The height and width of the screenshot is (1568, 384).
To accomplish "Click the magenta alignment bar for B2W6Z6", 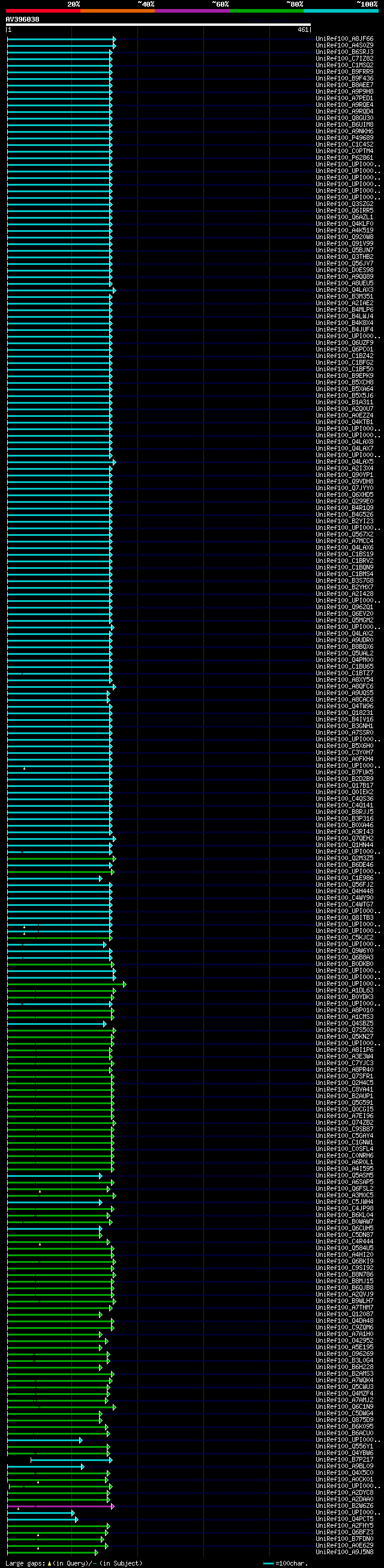I will coord(61,1507).
